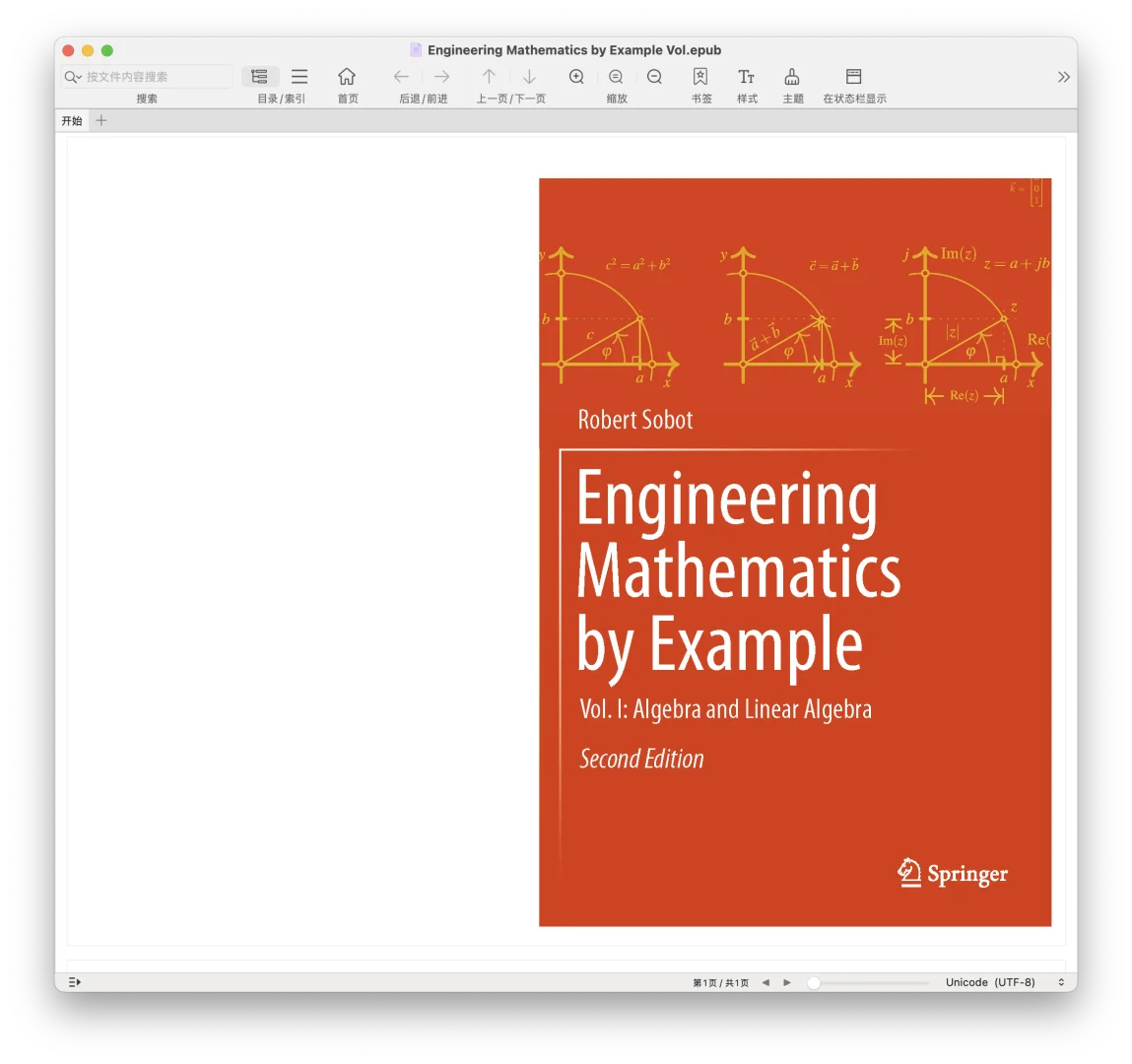Jump to next page with down arrow
Viewport: 1132px width, 1064px height.
click(529, 77)
